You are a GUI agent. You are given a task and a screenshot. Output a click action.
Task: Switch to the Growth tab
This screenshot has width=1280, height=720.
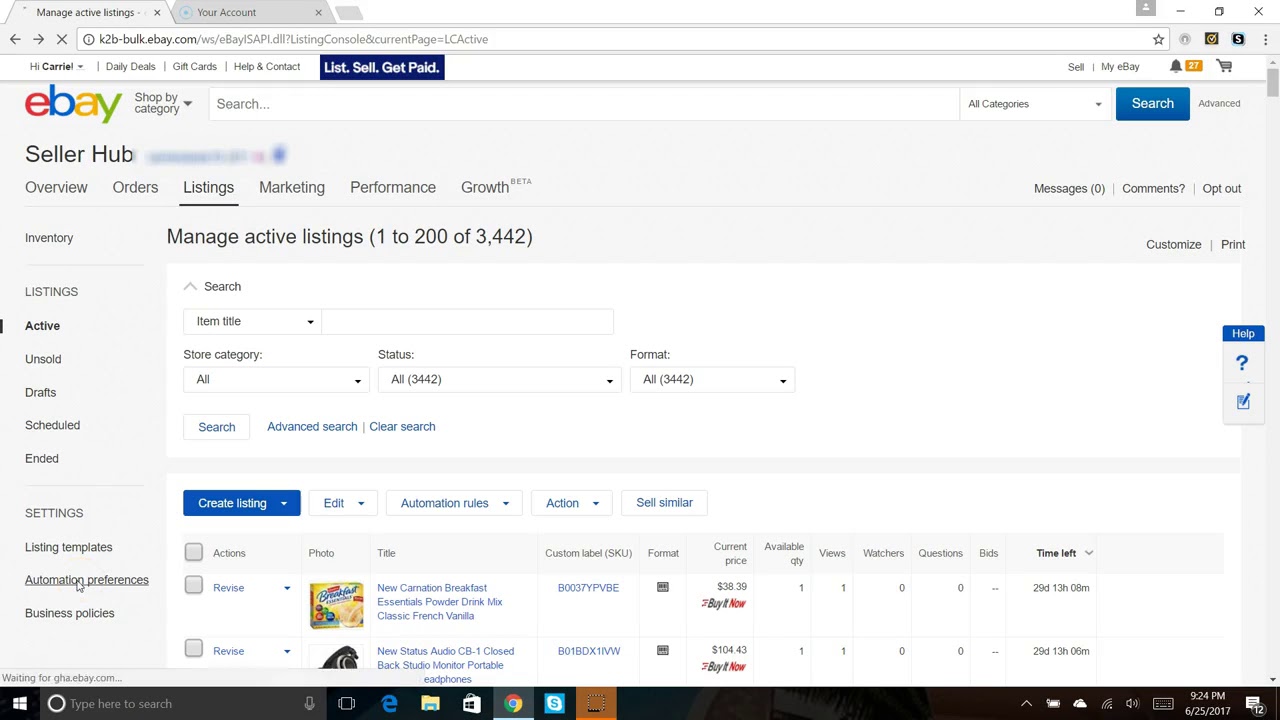(x=485, y=187)
